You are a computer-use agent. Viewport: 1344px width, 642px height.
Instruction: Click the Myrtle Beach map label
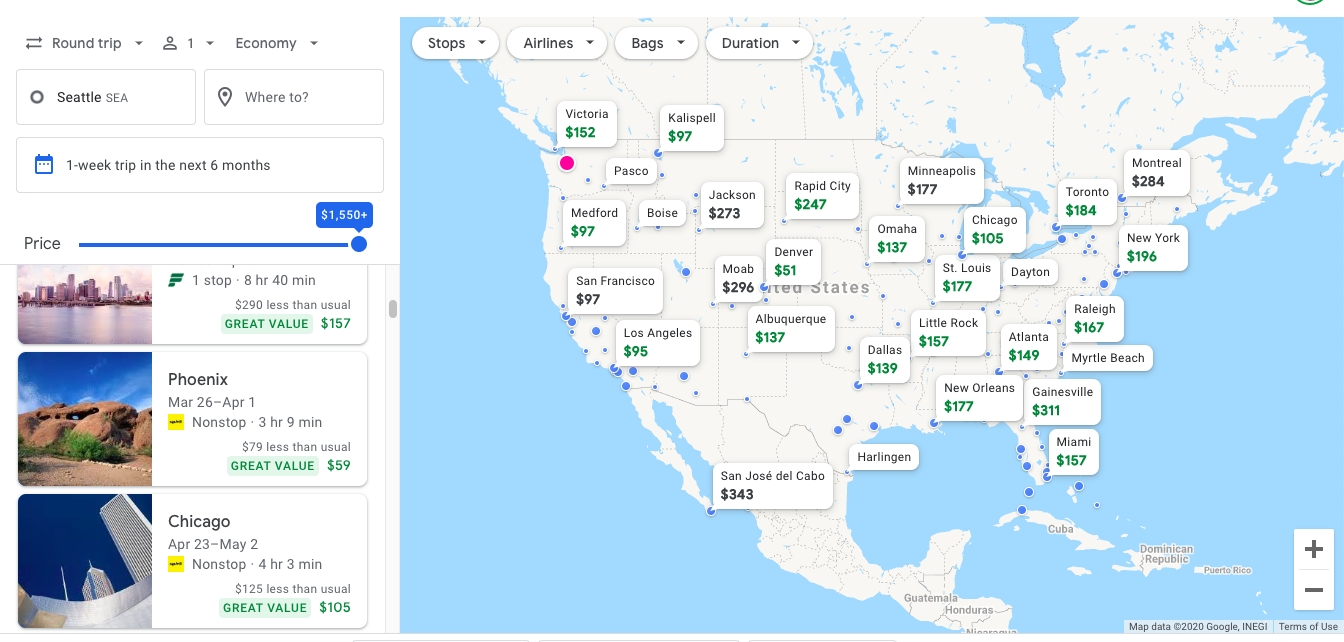(x=1108, y=358)
